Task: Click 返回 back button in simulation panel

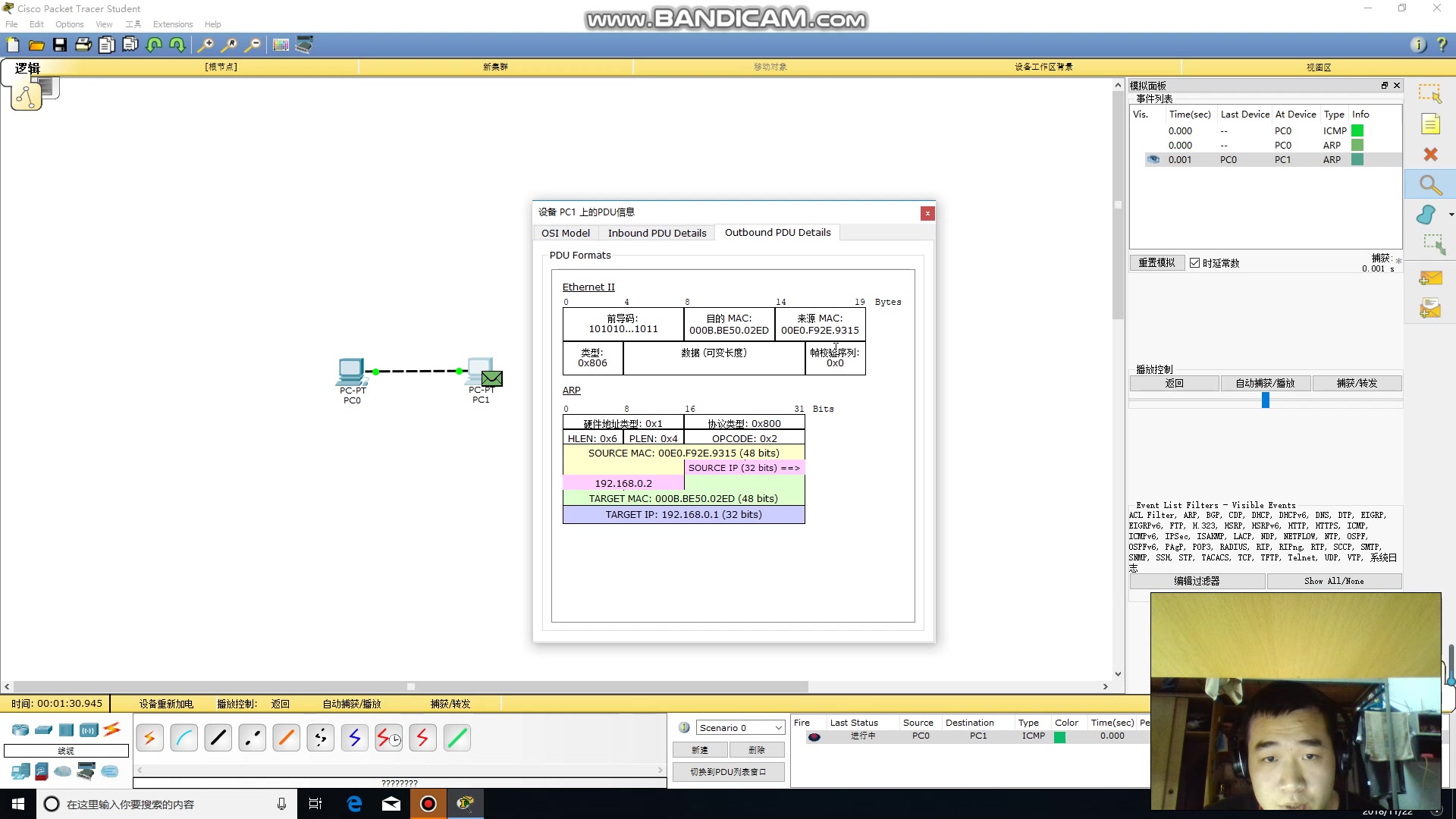Action: click(1174, 384)
